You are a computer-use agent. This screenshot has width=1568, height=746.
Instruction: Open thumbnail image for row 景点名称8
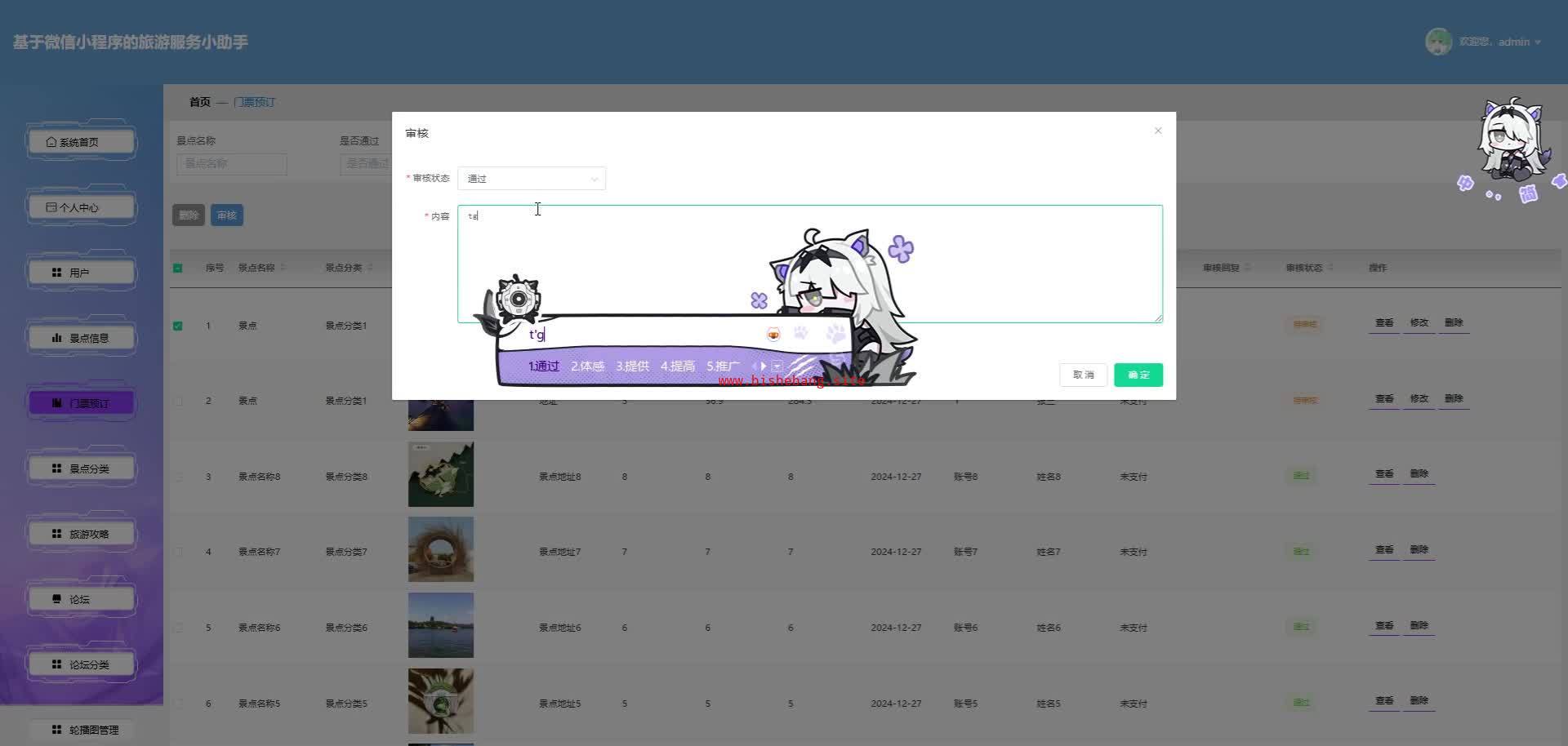click(441, 474)
